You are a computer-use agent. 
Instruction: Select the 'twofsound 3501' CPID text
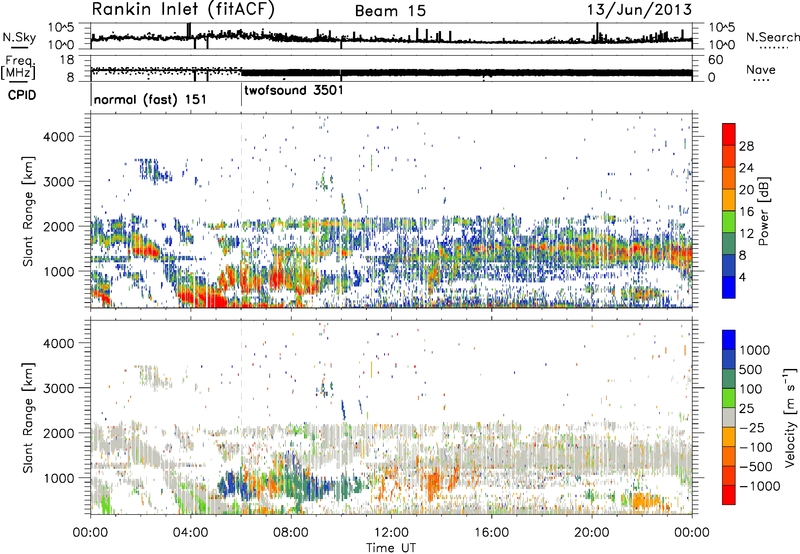pos(294,90)
